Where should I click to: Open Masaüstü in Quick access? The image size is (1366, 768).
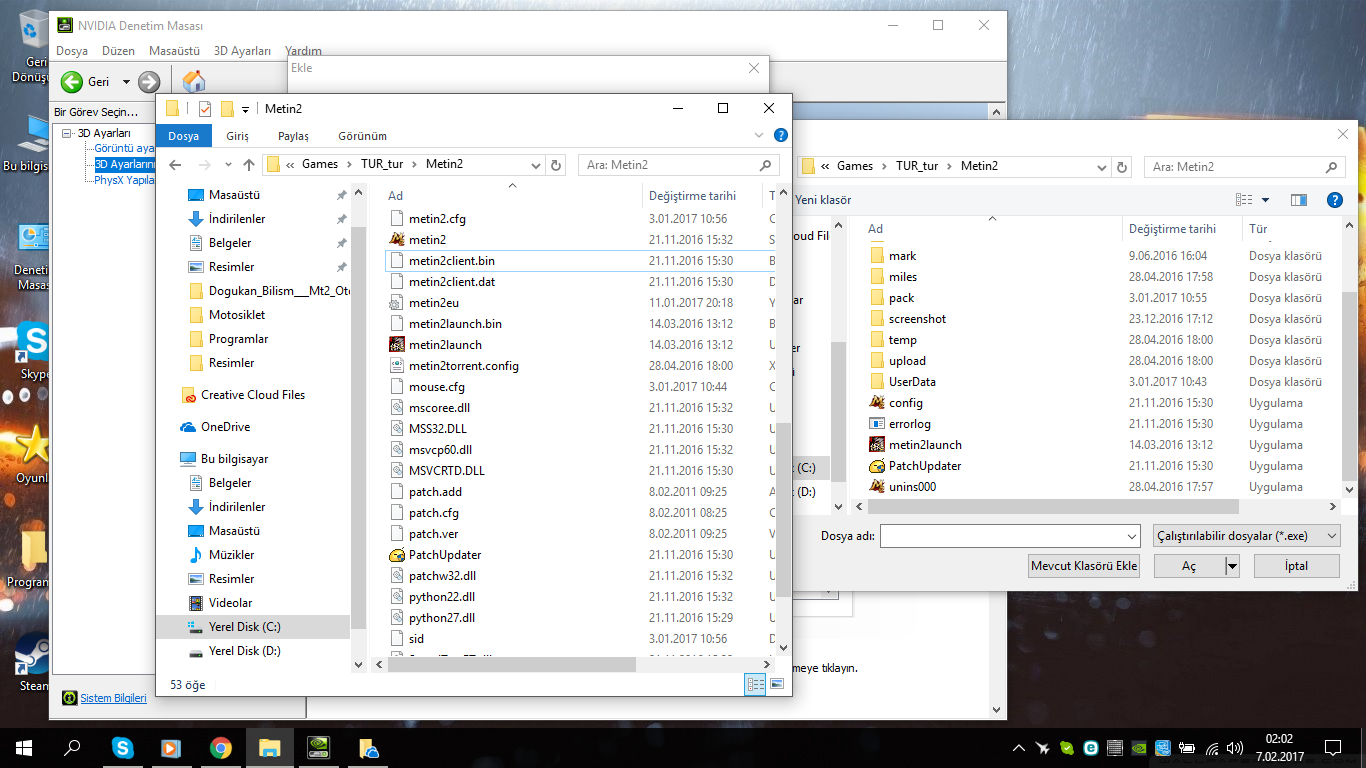[234, 195]
